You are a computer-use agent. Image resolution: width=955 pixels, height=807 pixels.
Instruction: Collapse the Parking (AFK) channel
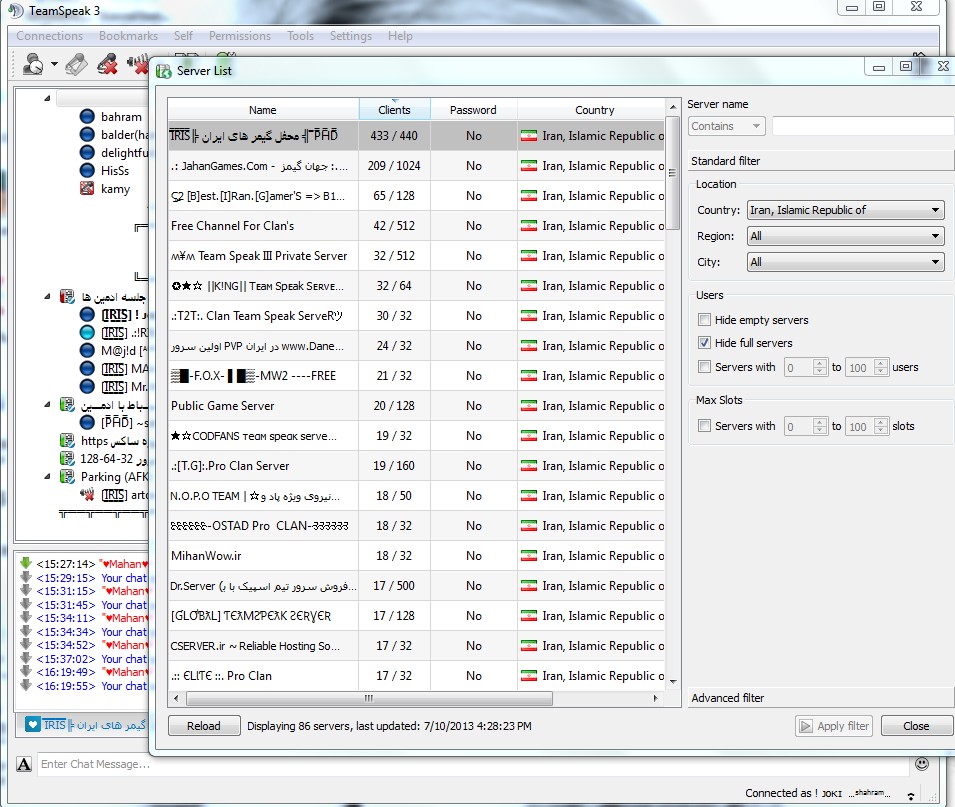[x=48, y=476]
